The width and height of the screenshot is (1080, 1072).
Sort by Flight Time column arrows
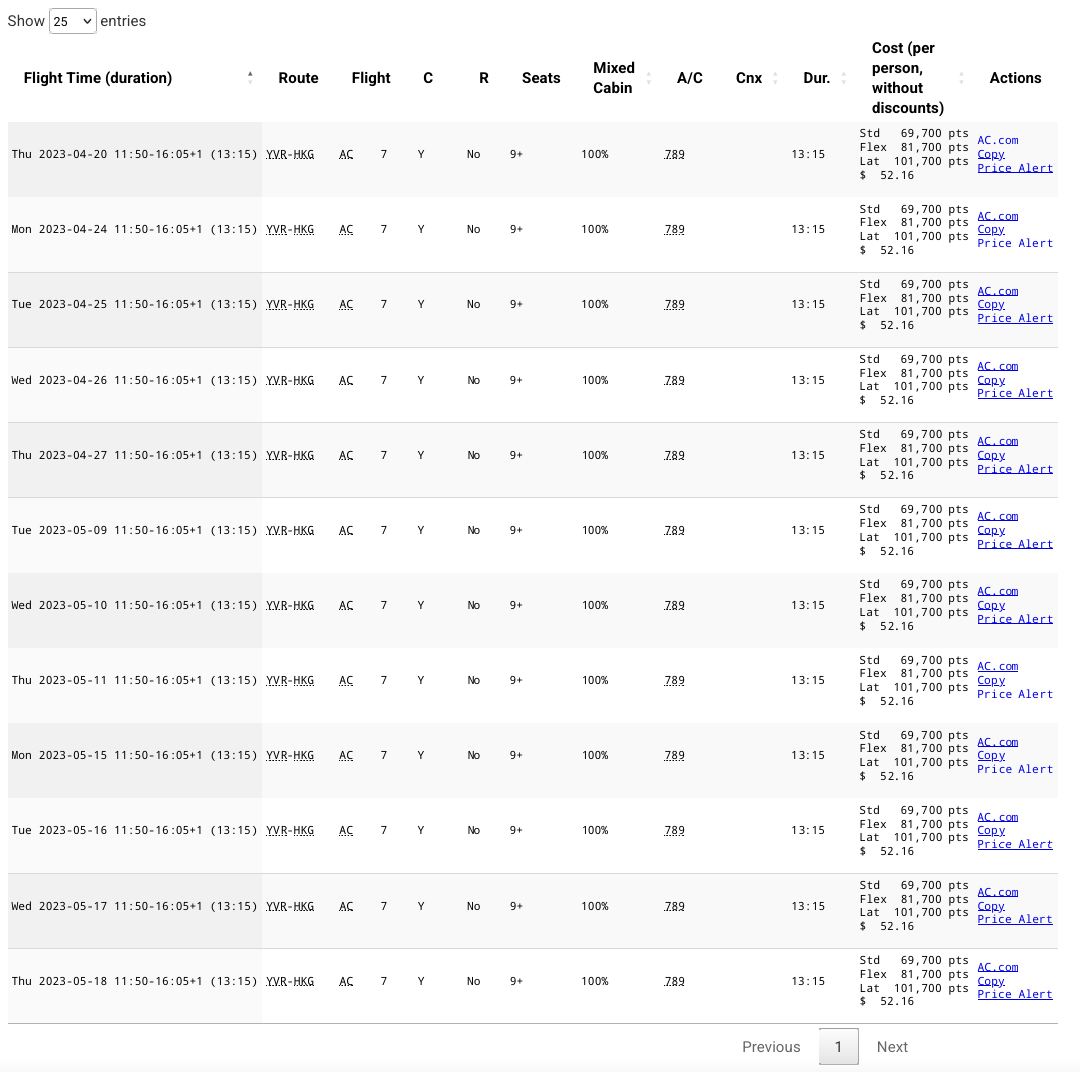coord(250,78)
